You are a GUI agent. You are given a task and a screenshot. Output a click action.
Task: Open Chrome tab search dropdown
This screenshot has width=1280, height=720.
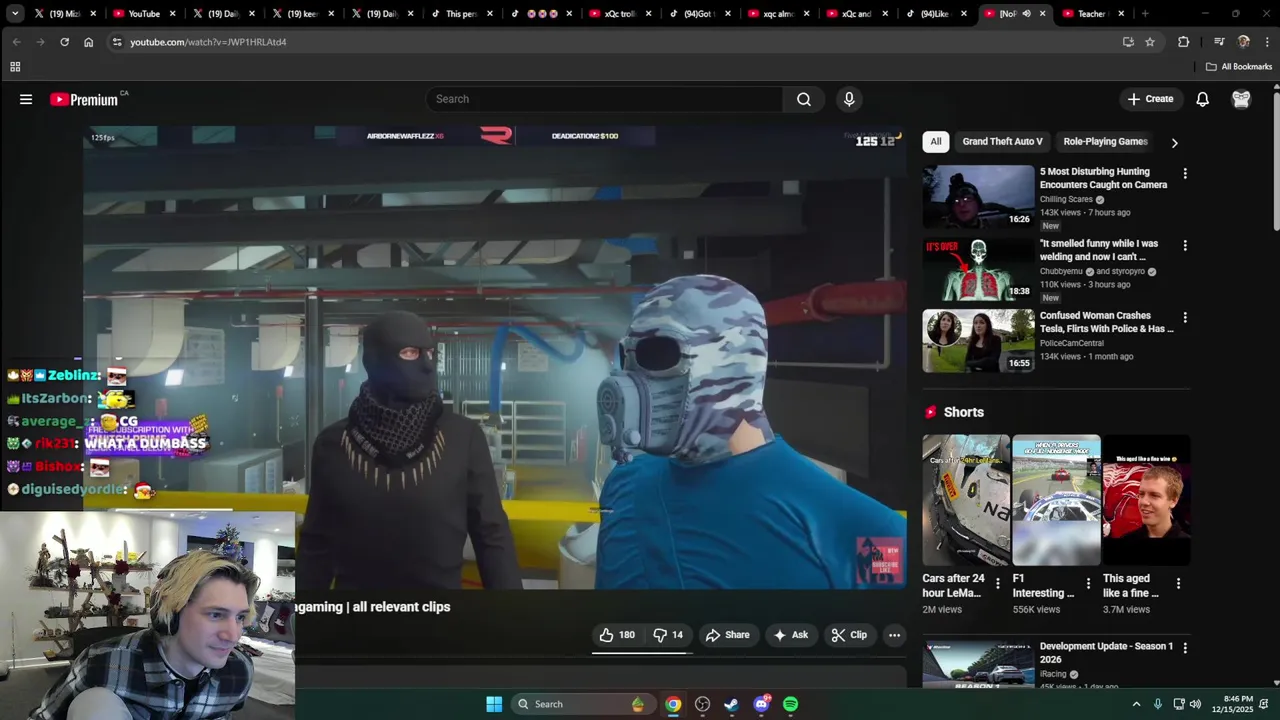coord(15,14)
